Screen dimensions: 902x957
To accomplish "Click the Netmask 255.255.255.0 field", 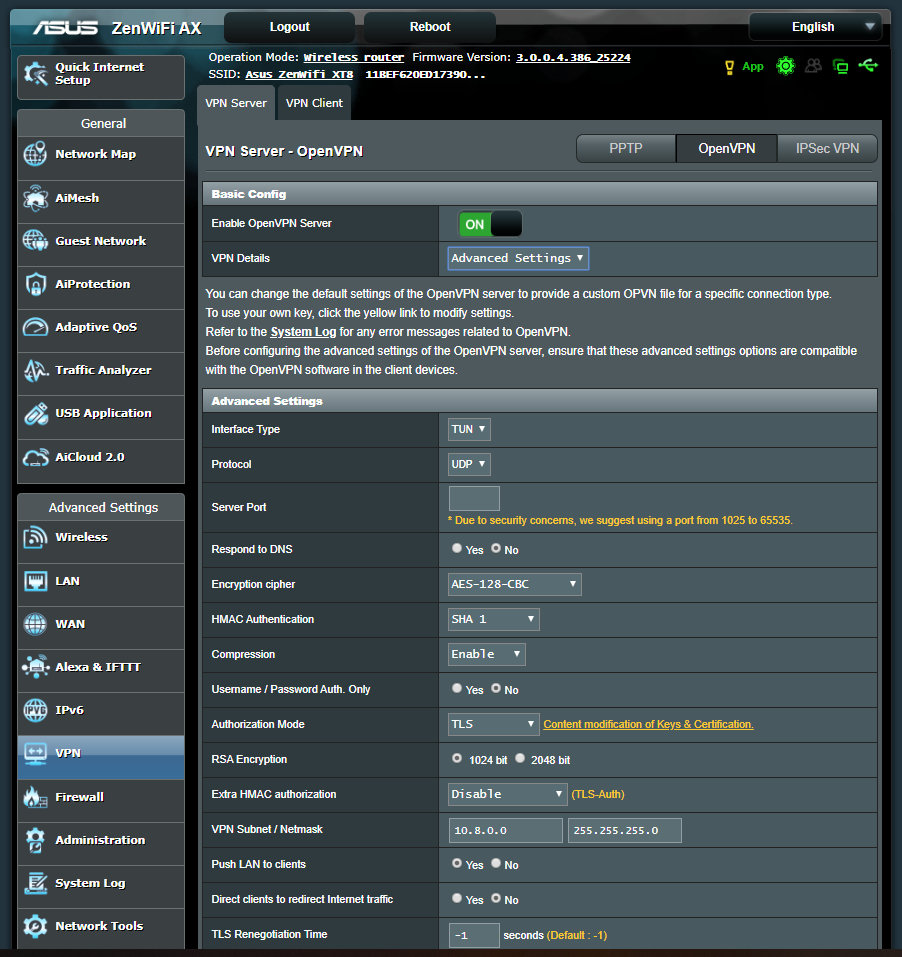I will point(625,831).
